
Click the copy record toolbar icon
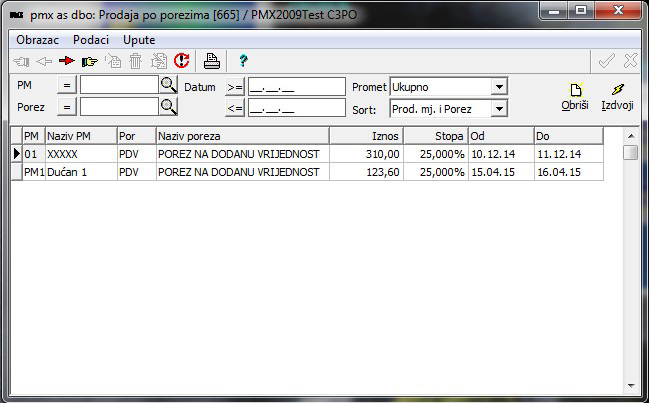159,61
